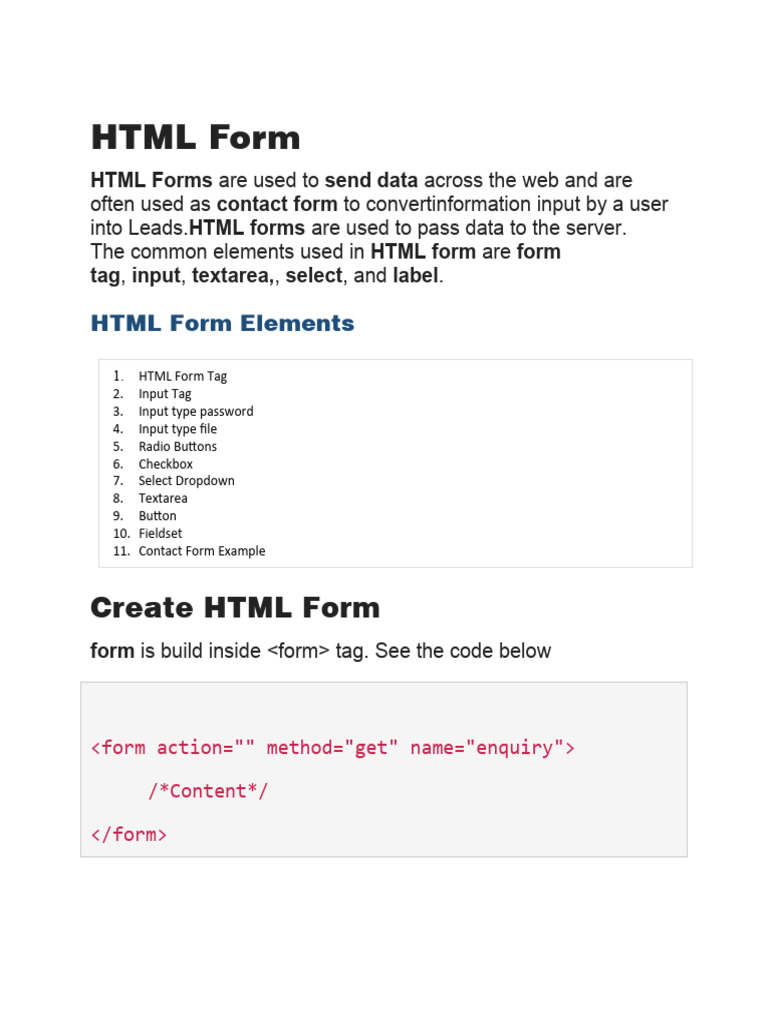Go to the Input Tag list entry
Image resolution: width=768 pixels, height=1024 pixels.
(165, 394)
